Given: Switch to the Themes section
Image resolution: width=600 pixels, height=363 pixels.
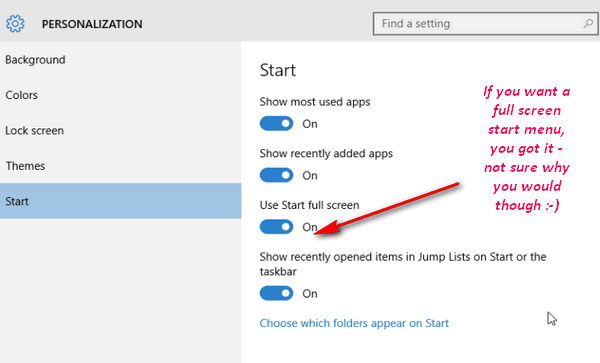Looking at the screenshot, I should point(121,166).
